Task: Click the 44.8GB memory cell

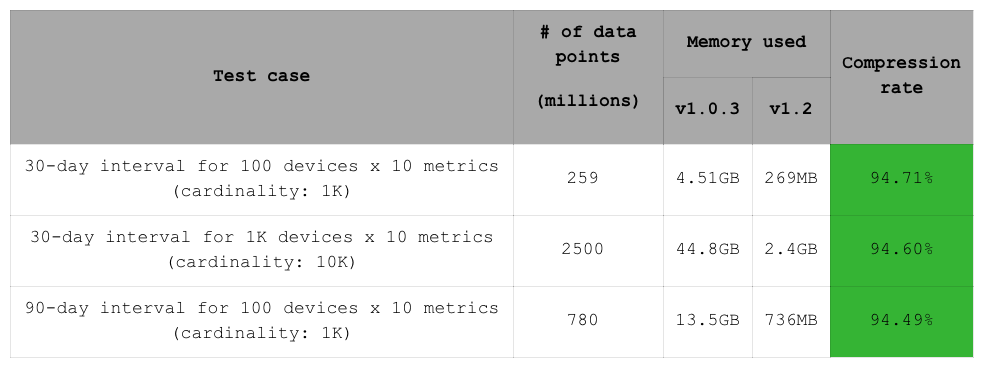Action: coord(707,251)
